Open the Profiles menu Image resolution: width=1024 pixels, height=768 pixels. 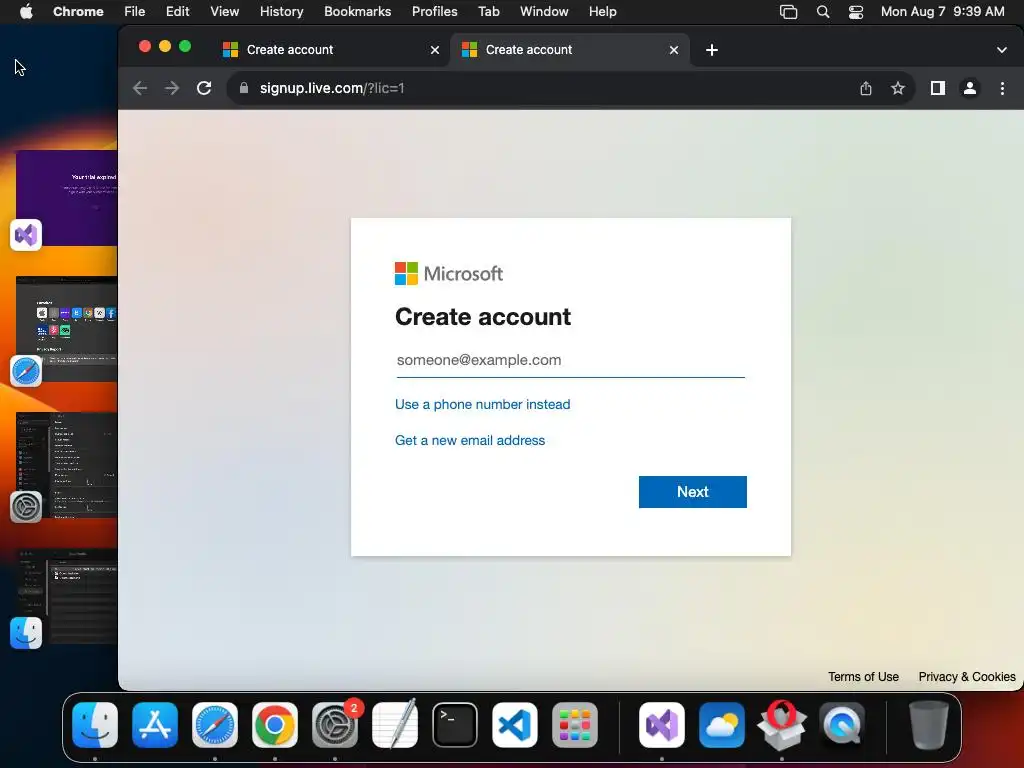click(434, 12)
